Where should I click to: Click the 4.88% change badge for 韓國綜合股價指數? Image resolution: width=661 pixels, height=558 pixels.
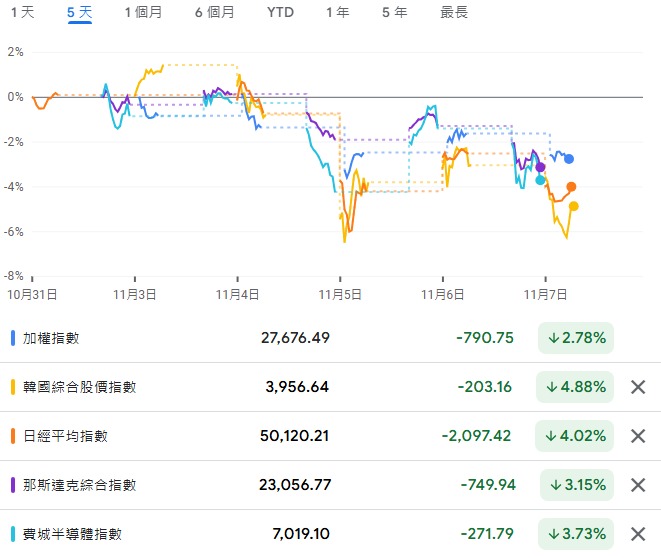[575, 387]
